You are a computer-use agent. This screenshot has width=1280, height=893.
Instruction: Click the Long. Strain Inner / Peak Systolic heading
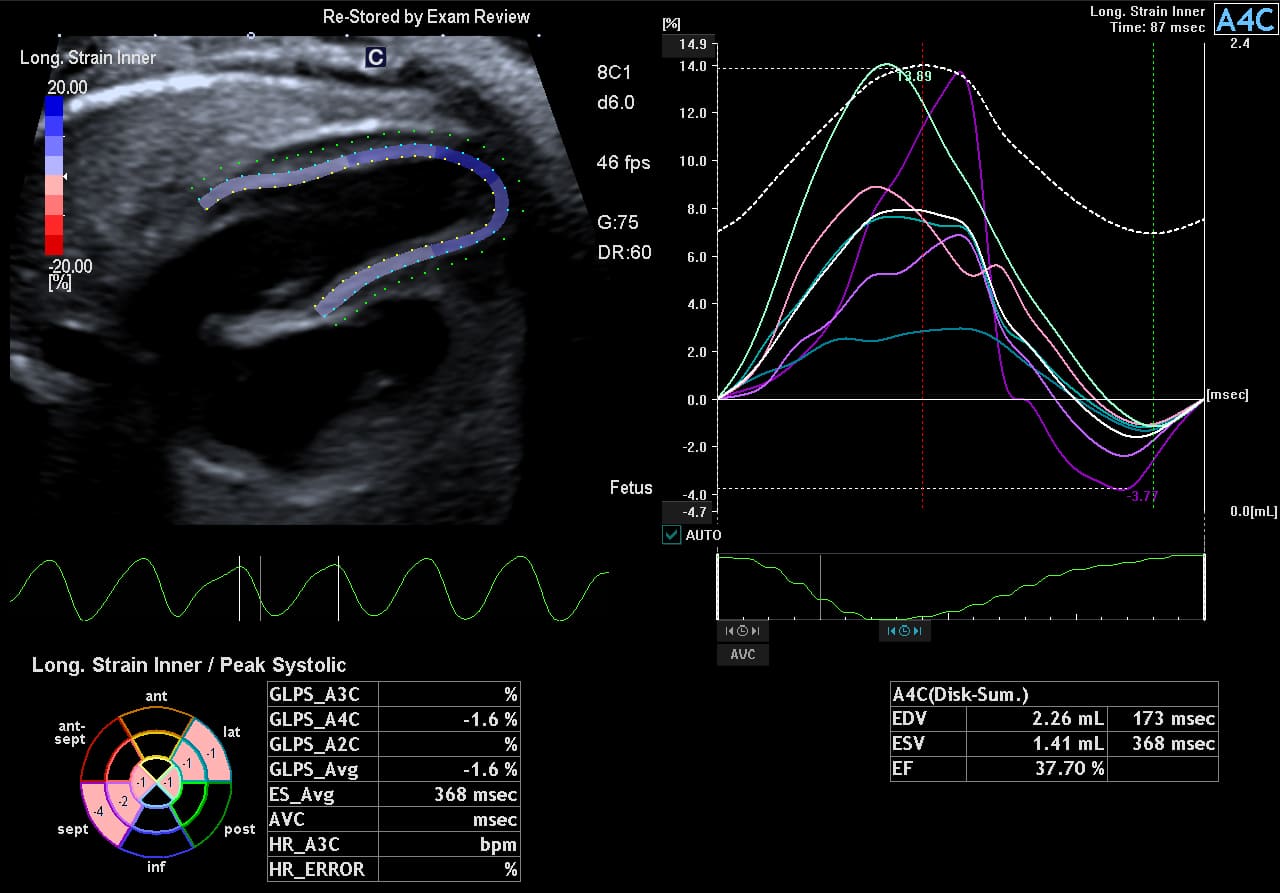[x=189, y=665]
